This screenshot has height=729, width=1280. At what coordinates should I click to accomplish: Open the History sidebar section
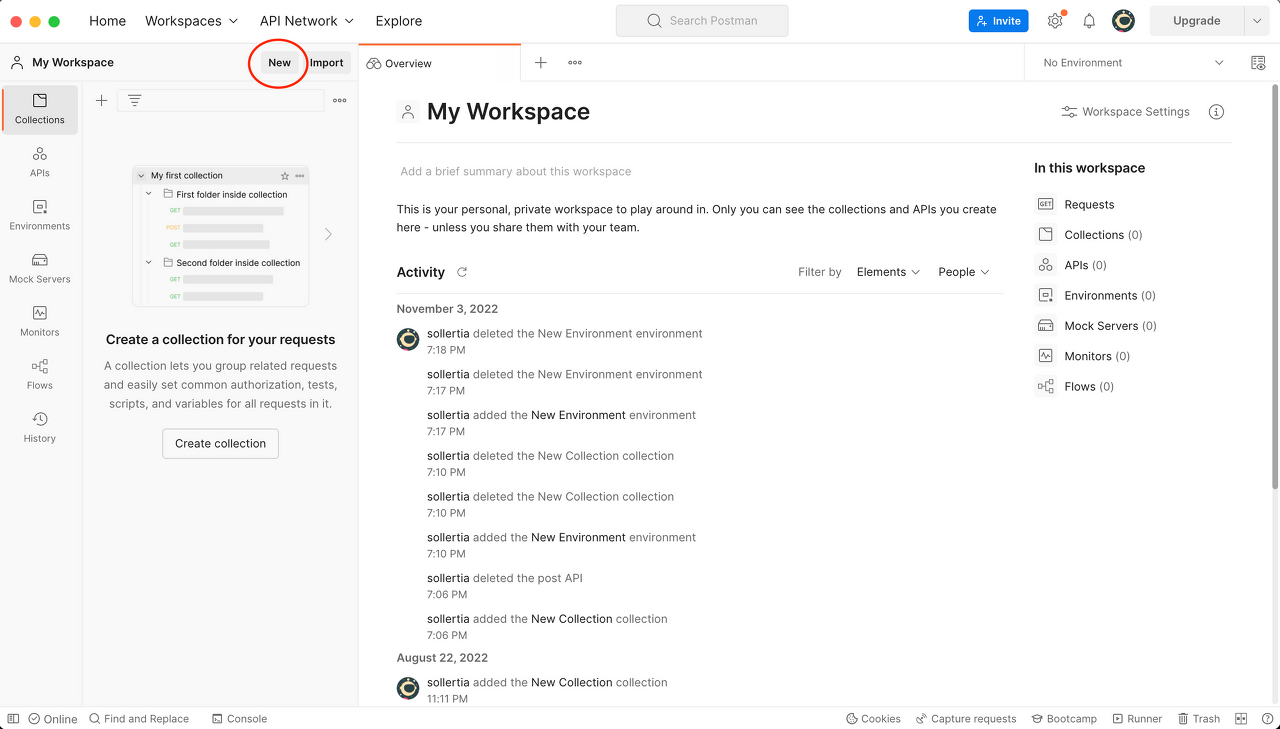40,427
